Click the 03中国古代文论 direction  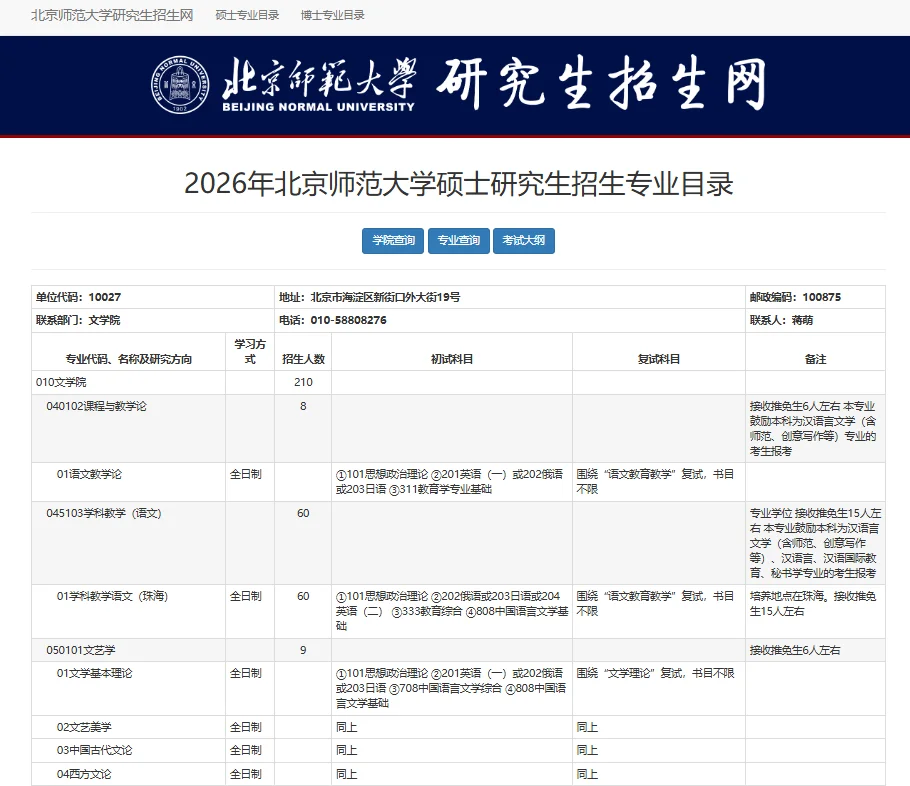click(95, 751)
